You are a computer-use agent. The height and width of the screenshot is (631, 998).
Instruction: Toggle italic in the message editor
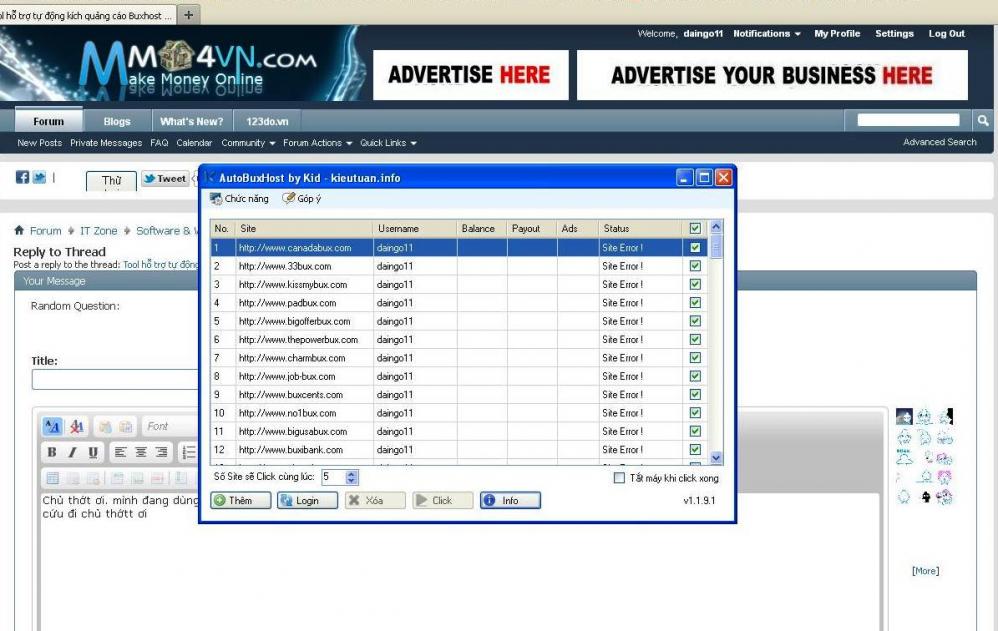[73, 452]
